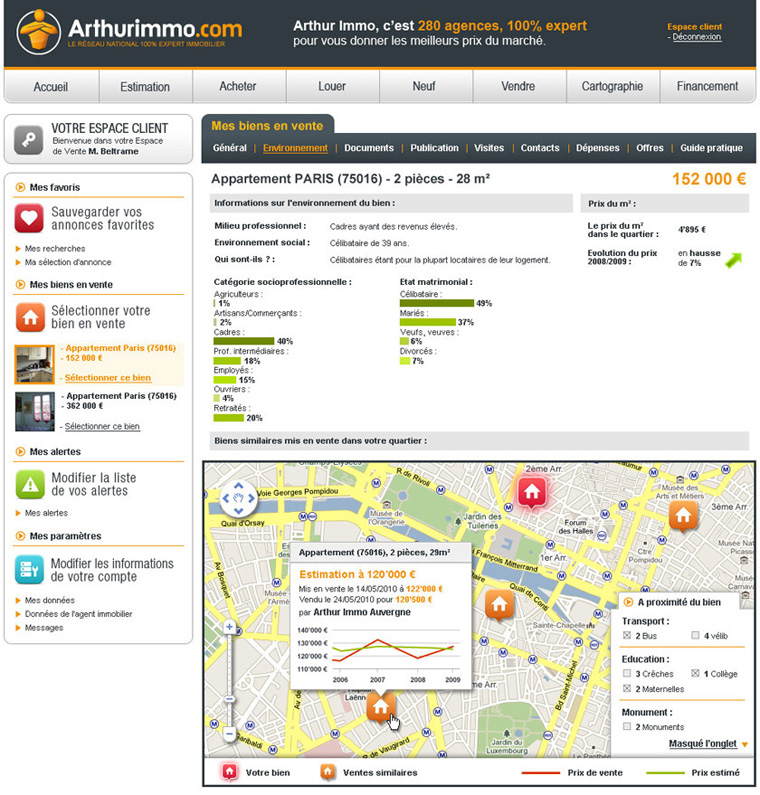
Task: Click the blue account settings icon
Action: click(x=29, y=570)
